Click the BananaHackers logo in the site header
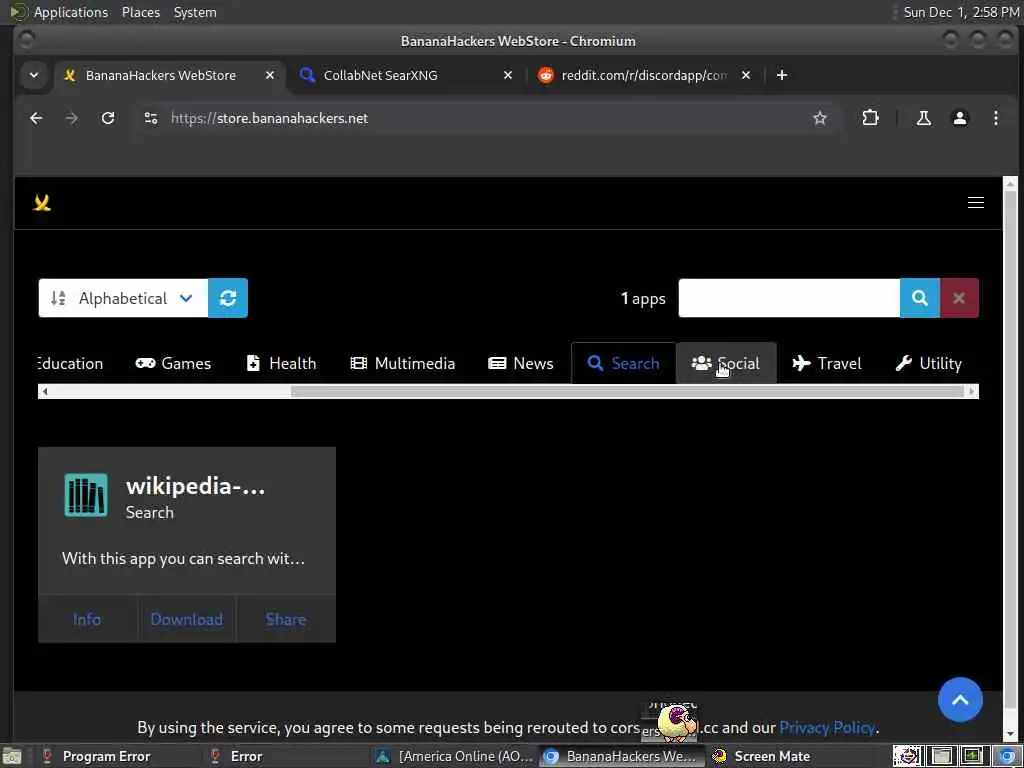Image resolution: width=1024 pixels, height=768 pixels. (42, 202)
